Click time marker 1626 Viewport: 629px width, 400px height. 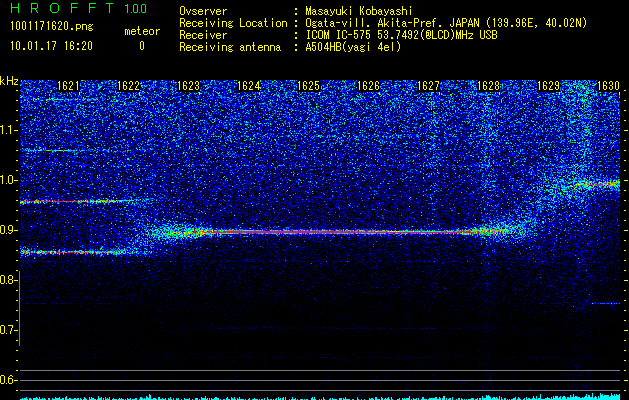368,86
